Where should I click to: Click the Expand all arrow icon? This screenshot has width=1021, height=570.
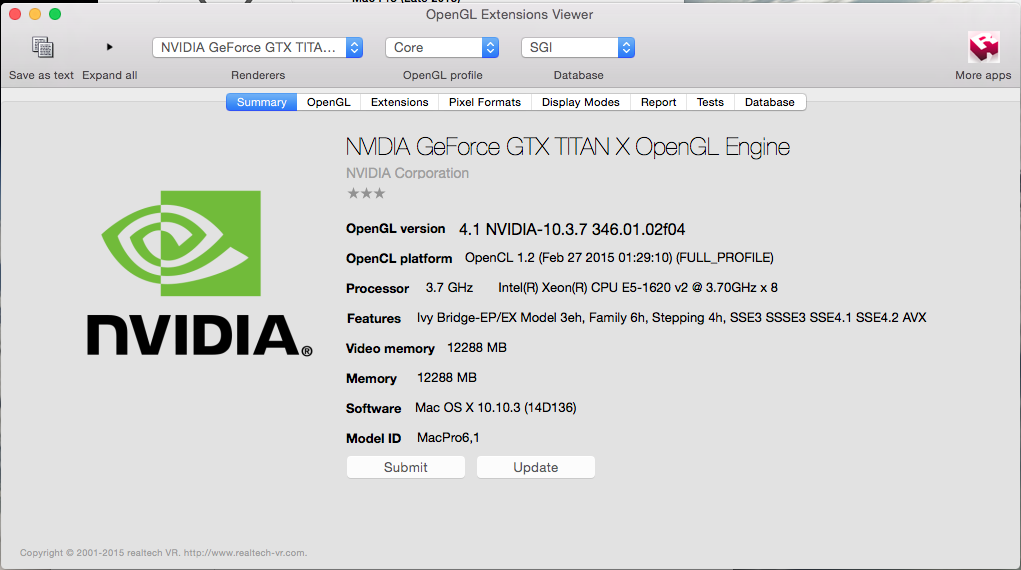click(109, 47)
